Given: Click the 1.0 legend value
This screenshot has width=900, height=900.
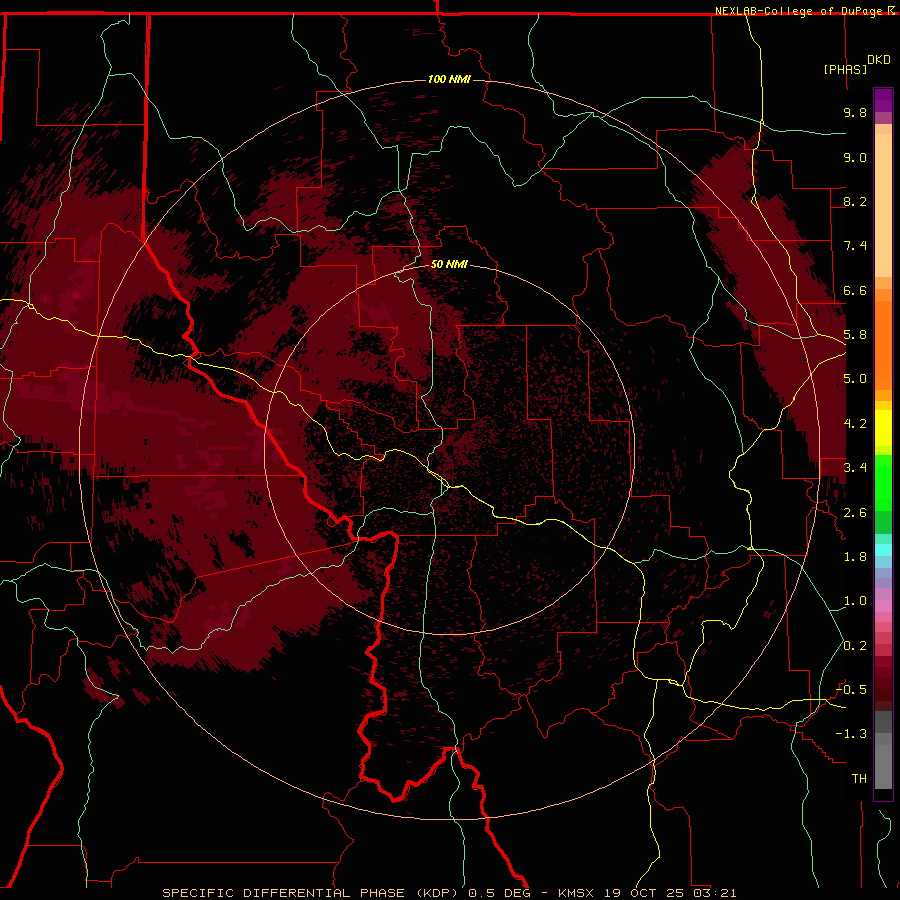Looking at the screenshot, I should pos(855,601).
